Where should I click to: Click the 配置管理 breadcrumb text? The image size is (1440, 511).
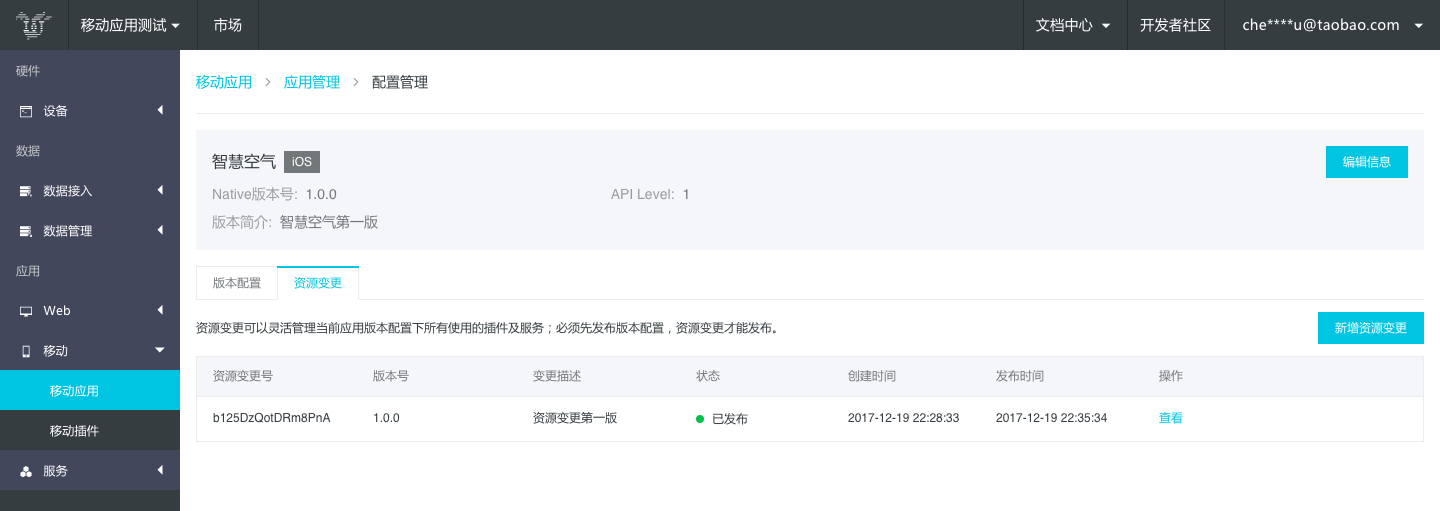(400, 82)
